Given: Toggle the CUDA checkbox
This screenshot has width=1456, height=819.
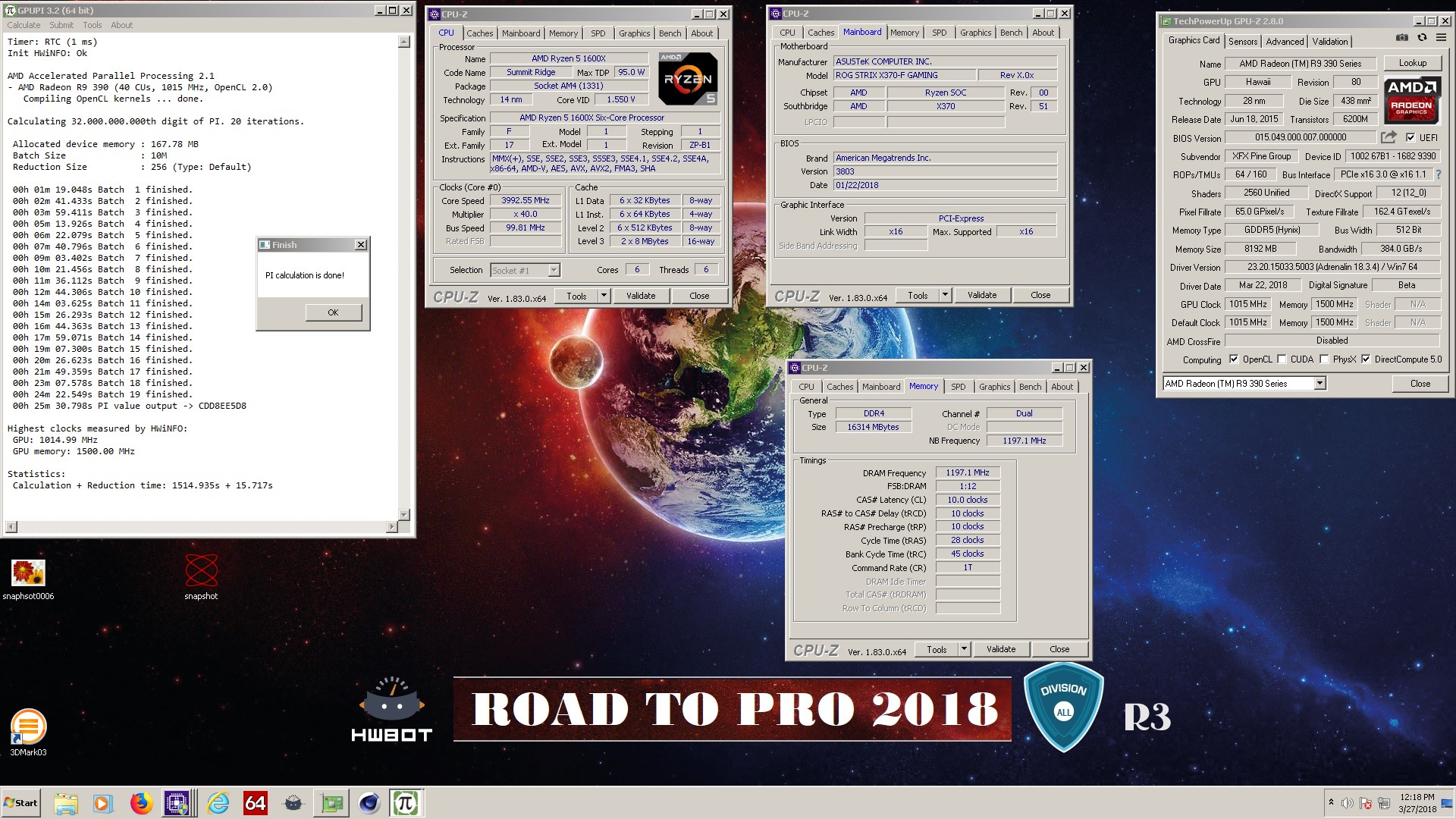Looking at the screenshot, I should [1282, 359].
